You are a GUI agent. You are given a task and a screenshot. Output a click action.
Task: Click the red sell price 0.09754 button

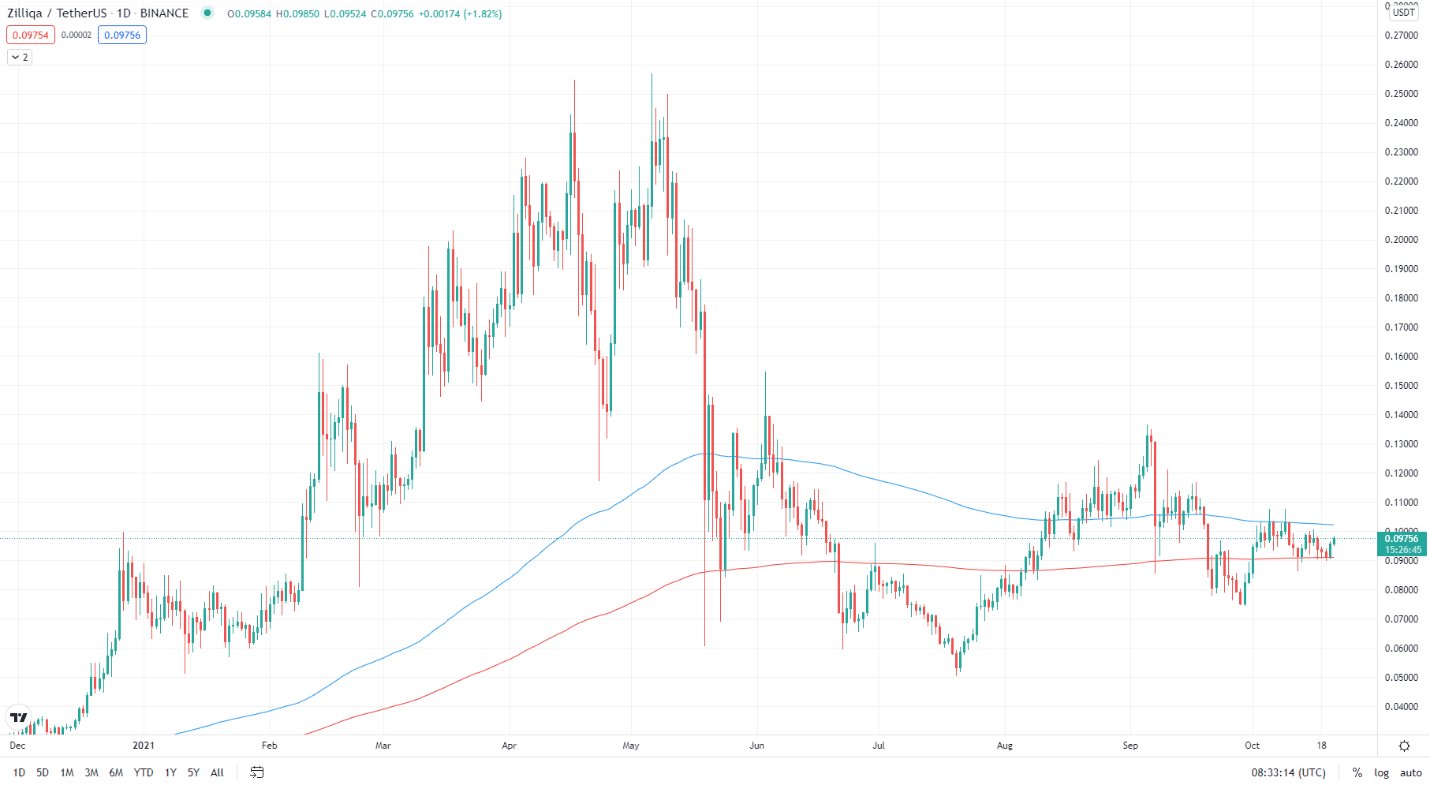(x=31, y=35)
